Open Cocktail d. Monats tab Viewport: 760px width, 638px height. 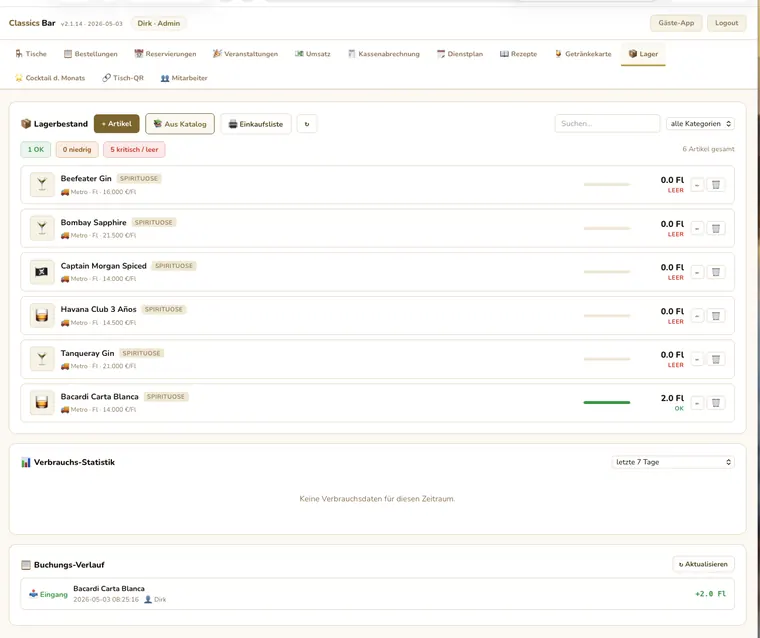(50, 78)
